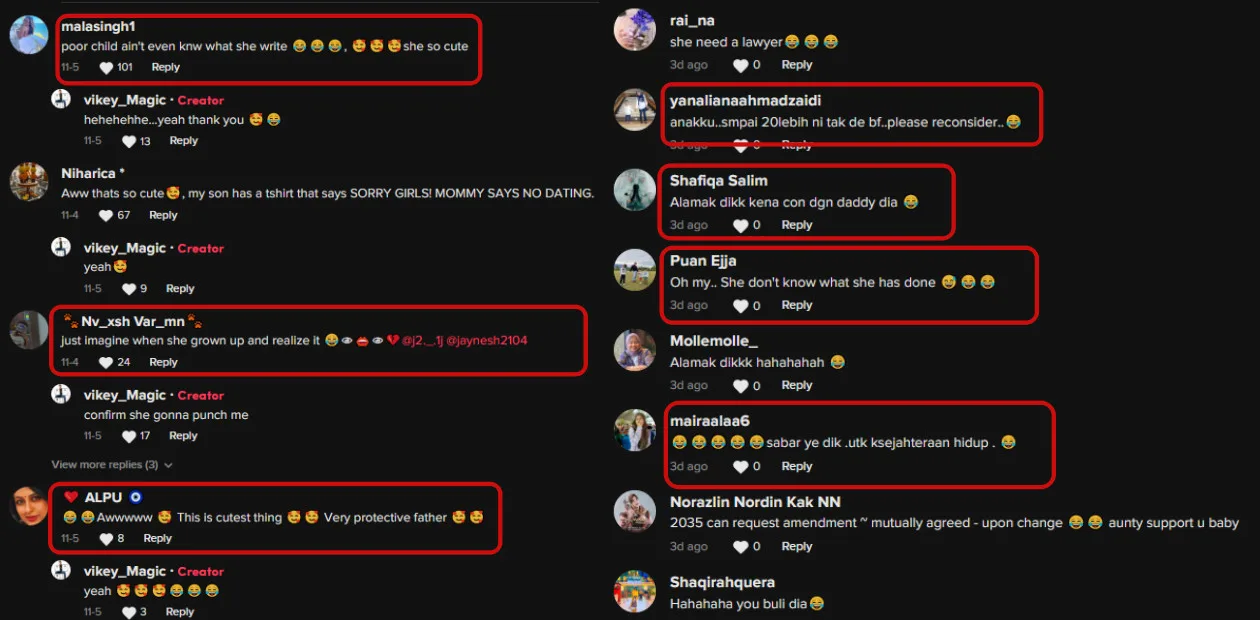The image size is (1260, 620).
Task: Tap the heart on Nv_xsh Var_mn's comment
Action: coord(106,362)
